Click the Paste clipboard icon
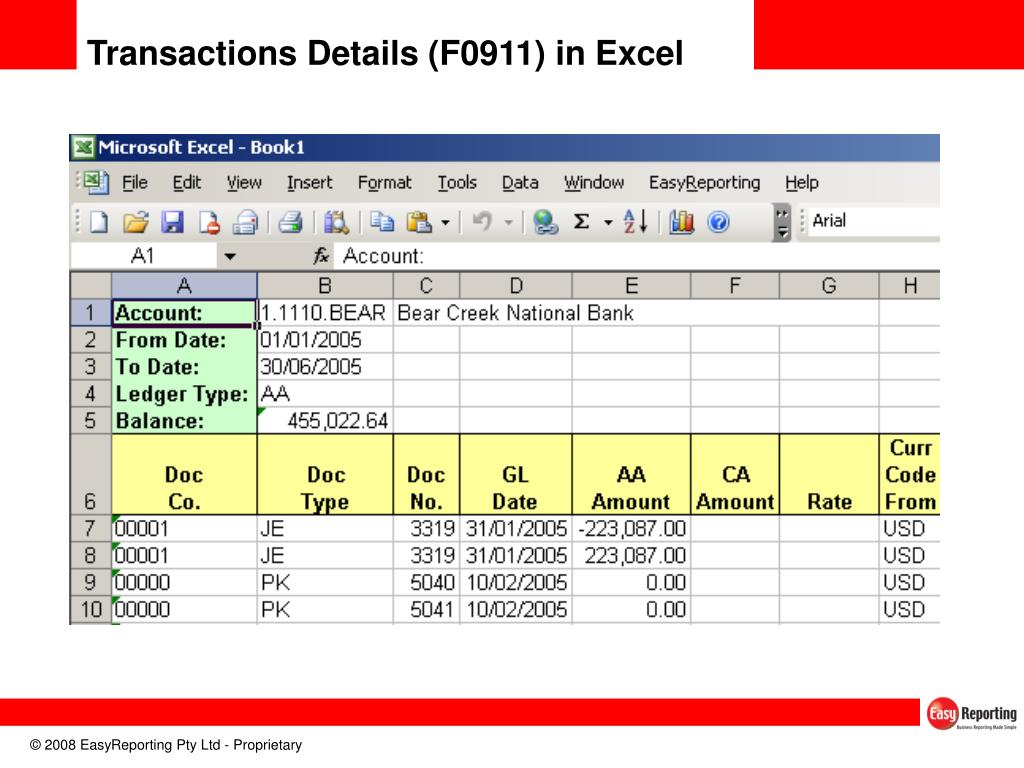Viewport: 1024px width, 768px height. click(x=419, y=223)
